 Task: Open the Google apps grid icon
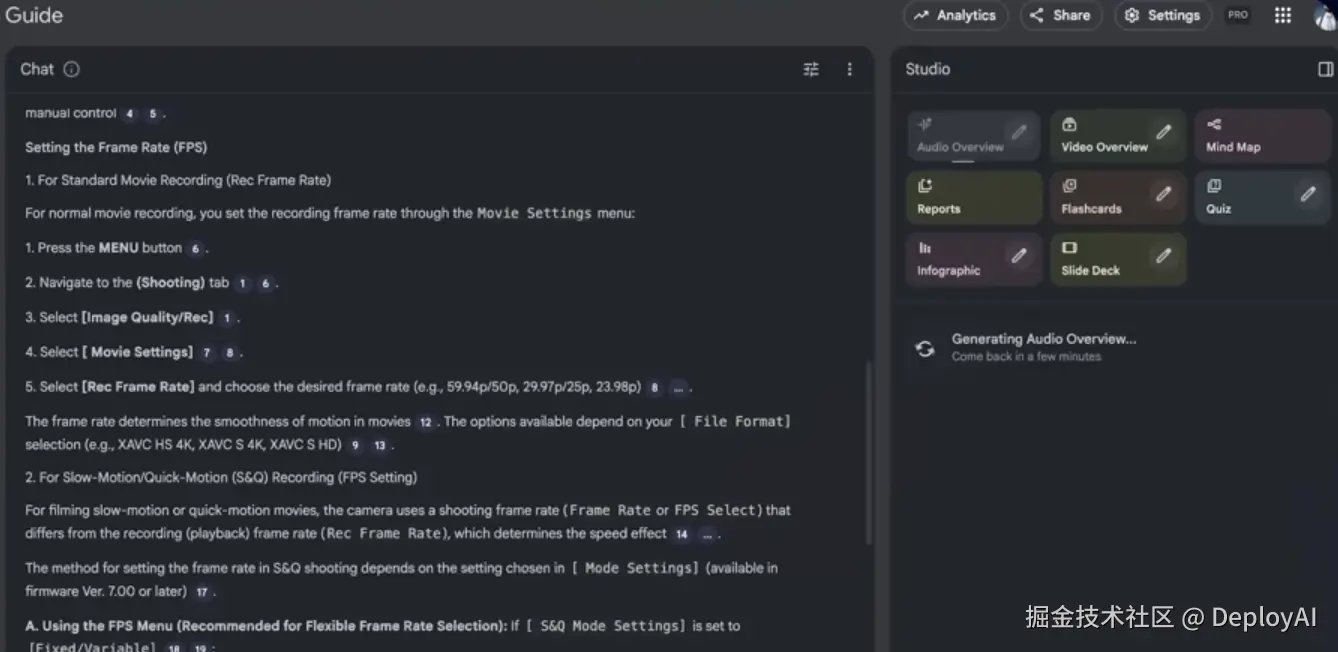(x=1283, y=15)
